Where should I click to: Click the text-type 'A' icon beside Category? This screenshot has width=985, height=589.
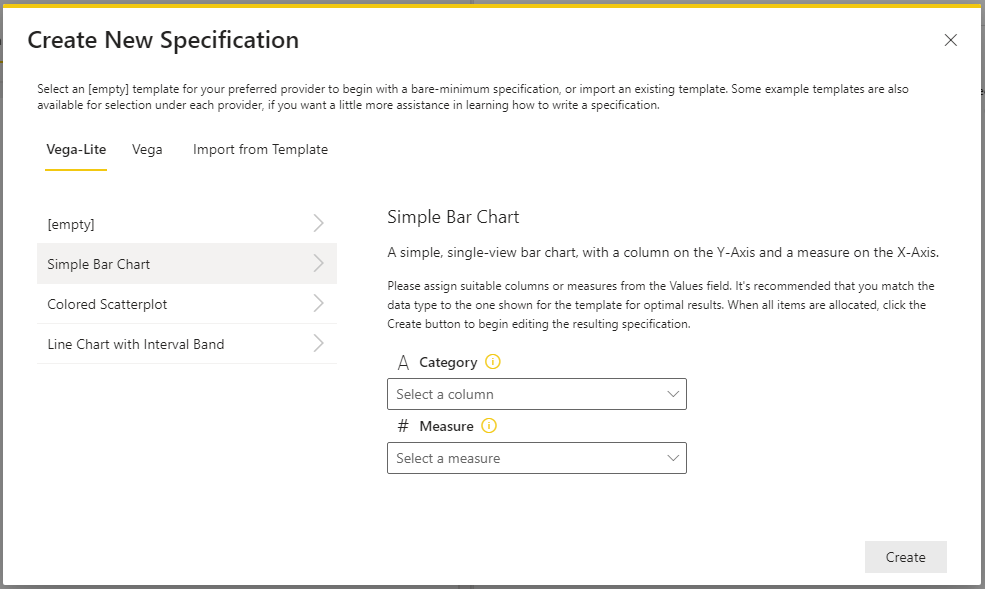click(x=403, y=362)
